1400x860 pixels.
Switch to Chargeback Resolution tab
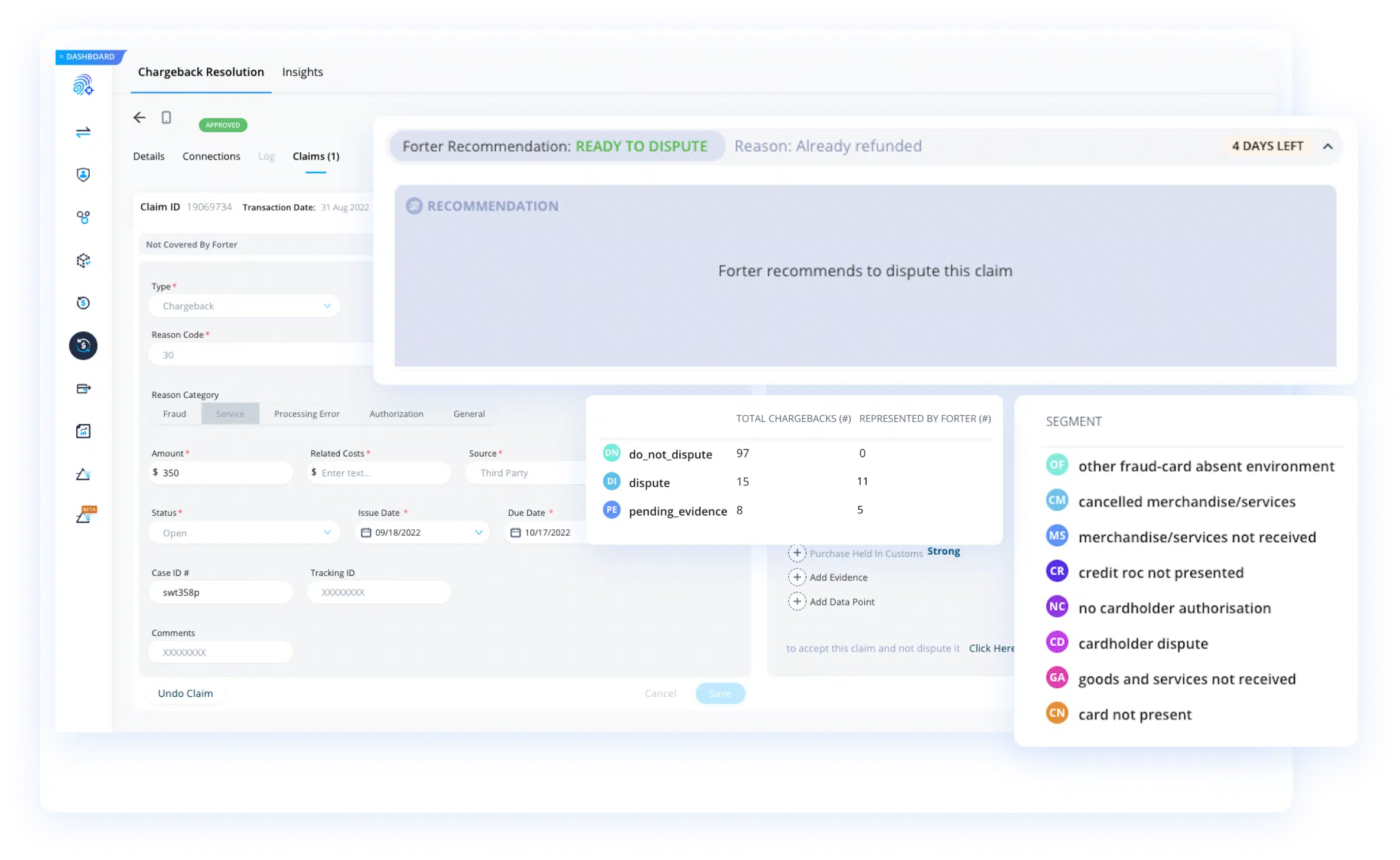click(x=201, y=72)
